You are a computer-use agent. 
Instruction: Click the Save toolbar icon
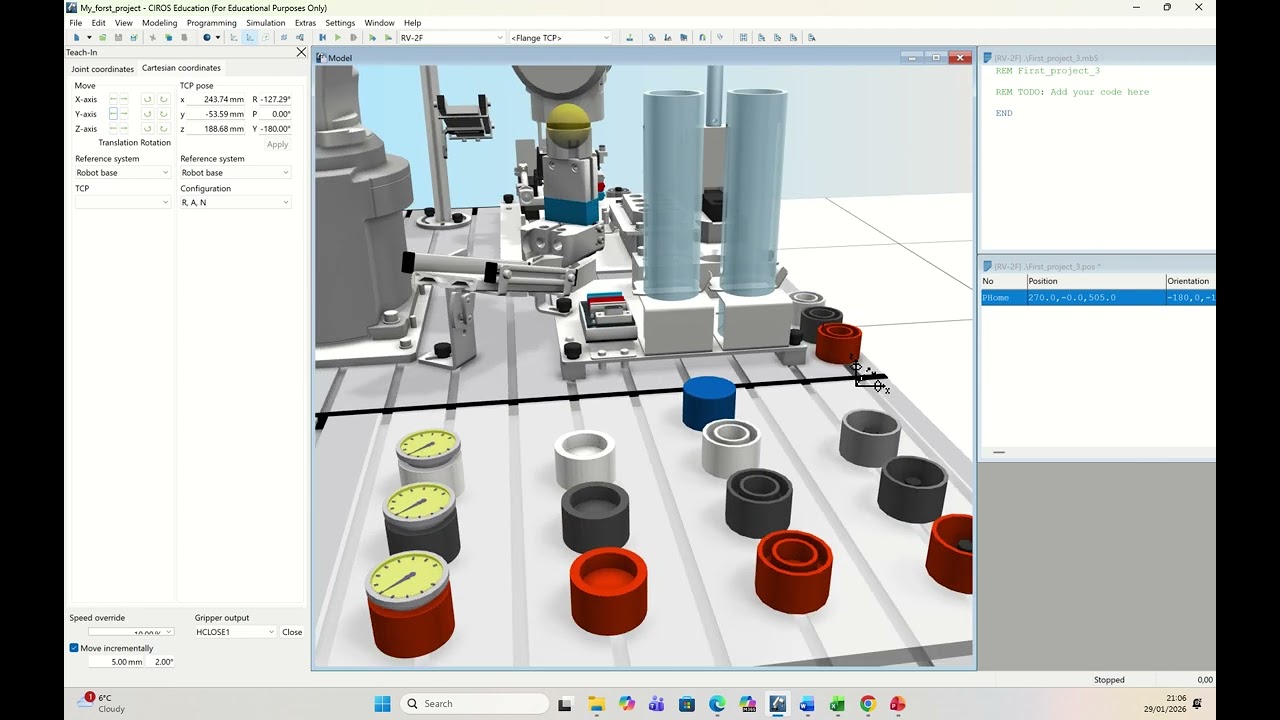[x=118, y=38]
